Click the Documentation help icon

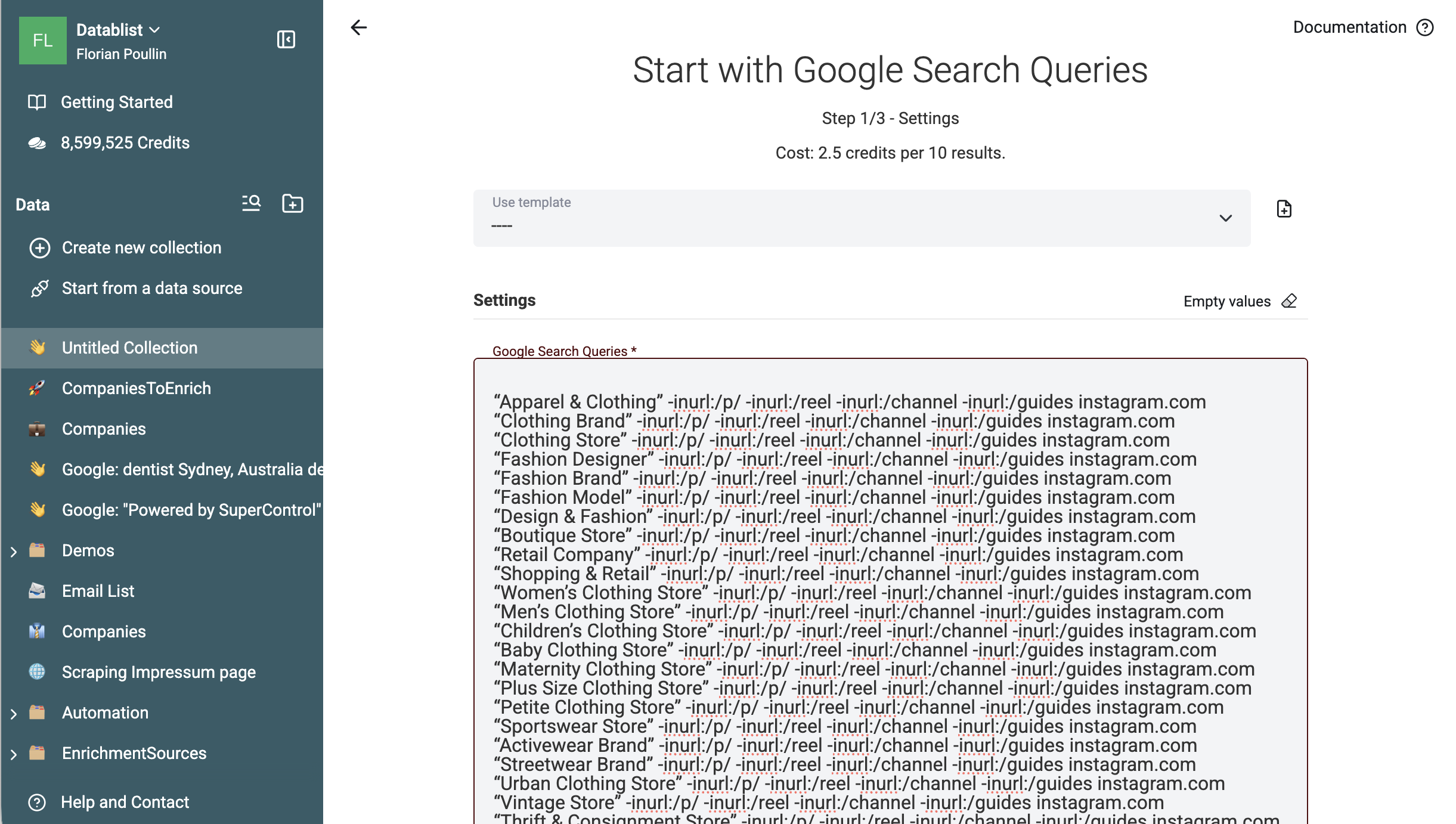click(1425, 27)
